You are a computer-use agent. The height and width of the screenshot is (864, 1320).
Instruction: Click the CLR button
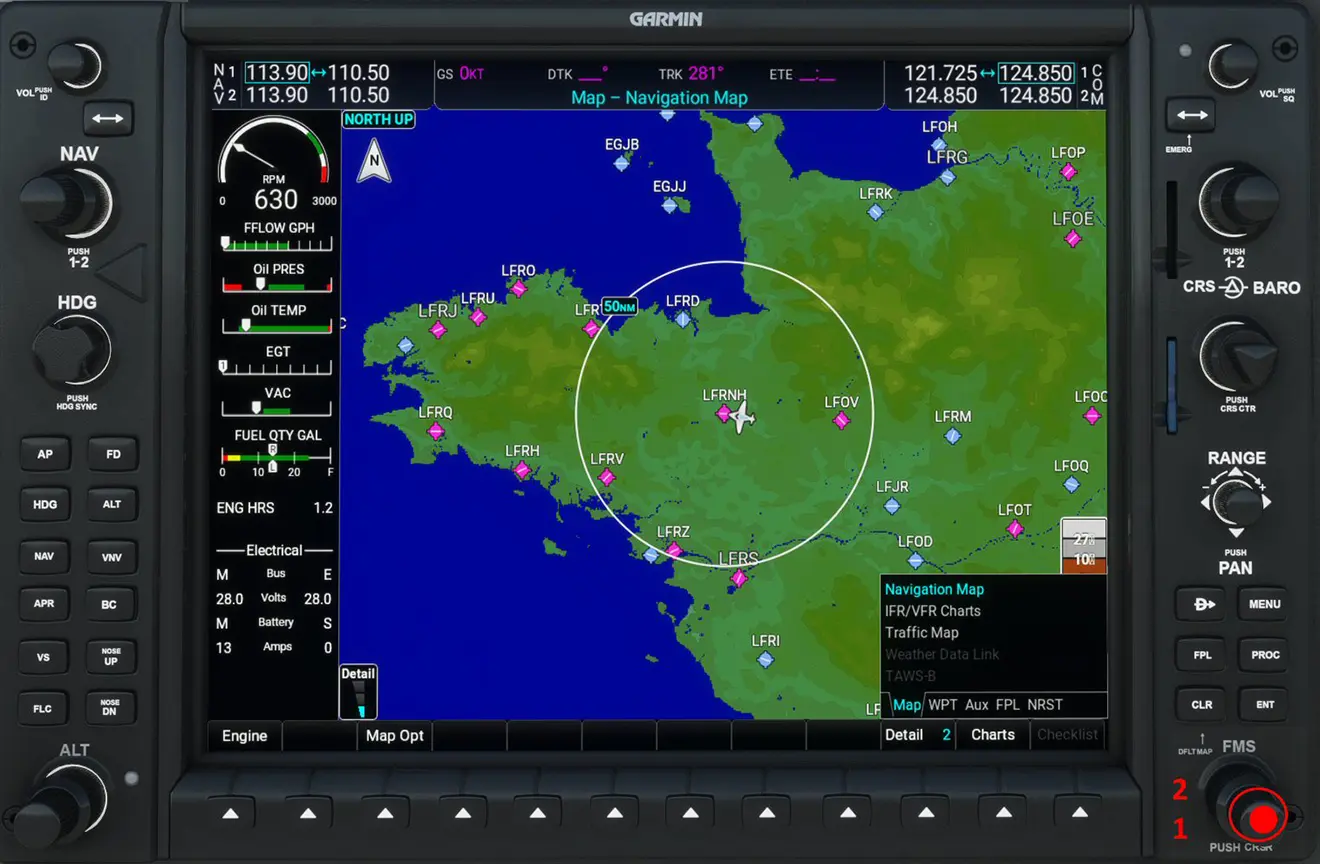[1202, 704]
